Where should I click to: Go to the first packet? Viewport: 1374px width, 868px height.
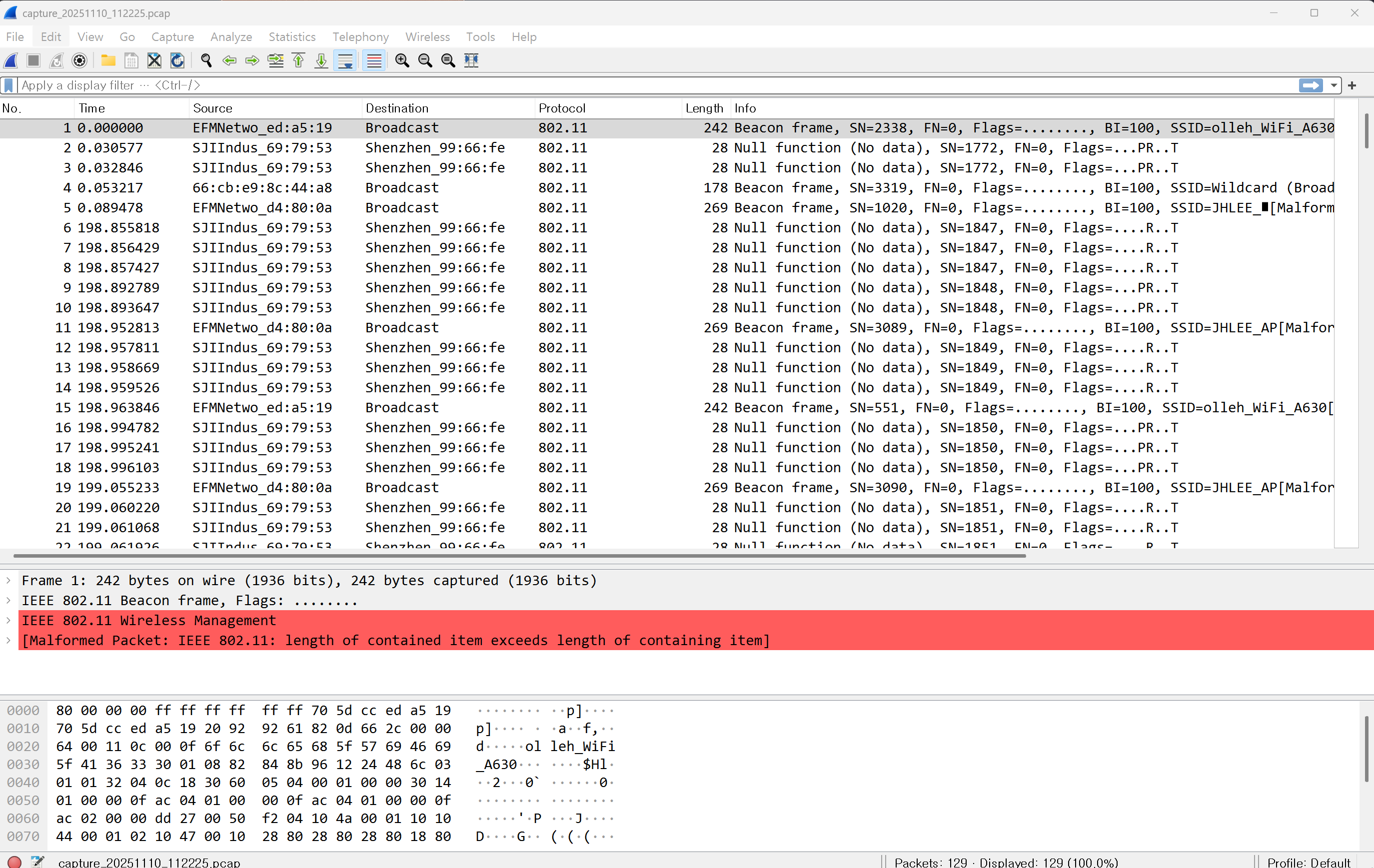pos(298,60)
